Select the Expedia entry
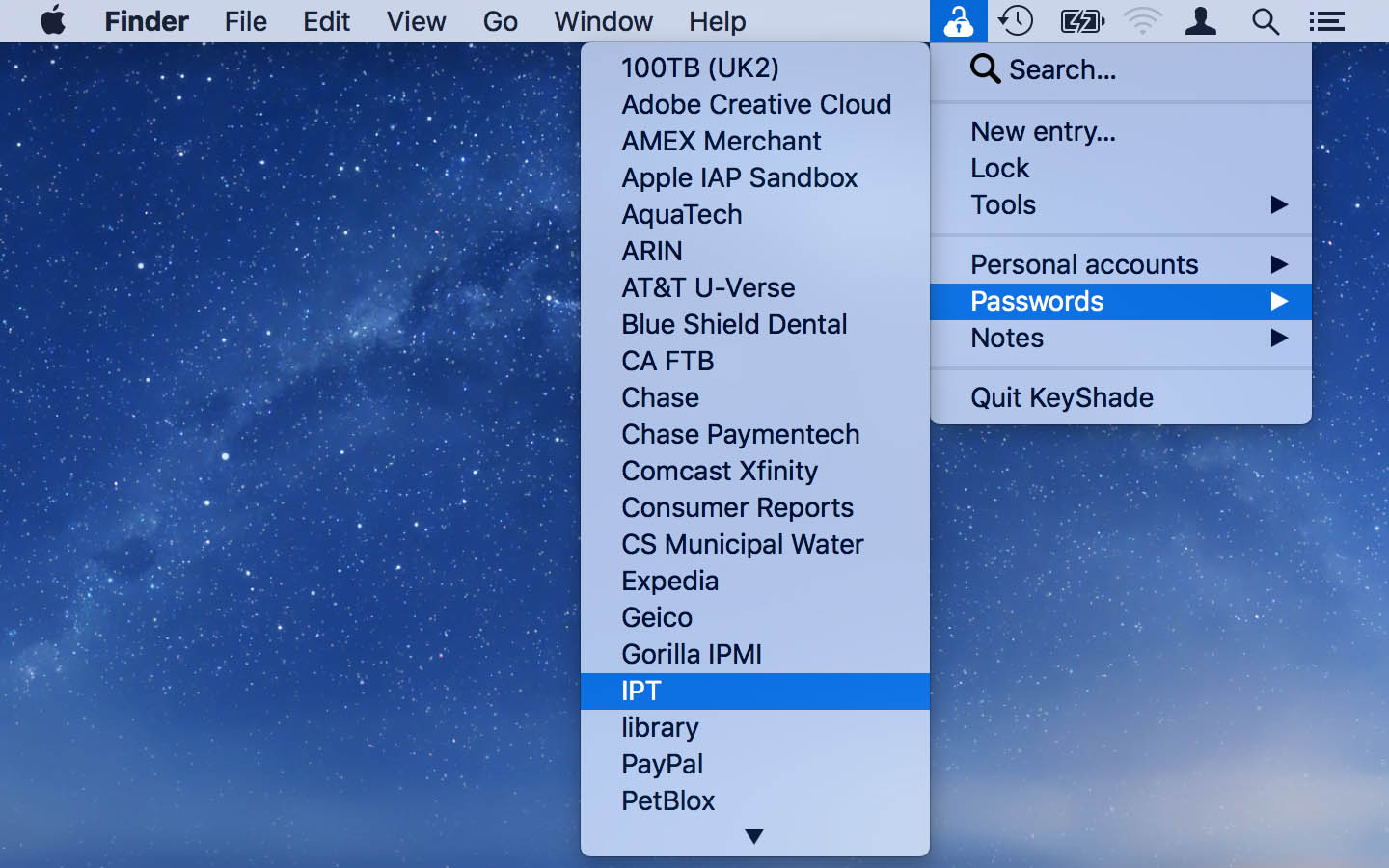Viewport: 1389px width, 868px height. (755, 581)
